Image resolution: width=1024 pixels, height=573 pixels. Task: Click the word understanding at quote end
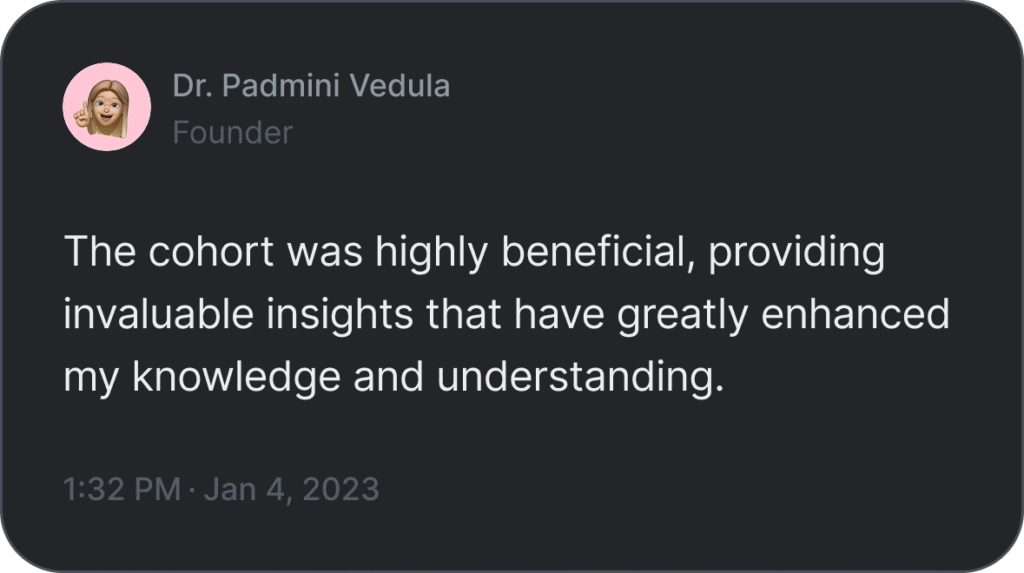pyautogui.click(x=581, y=377)
